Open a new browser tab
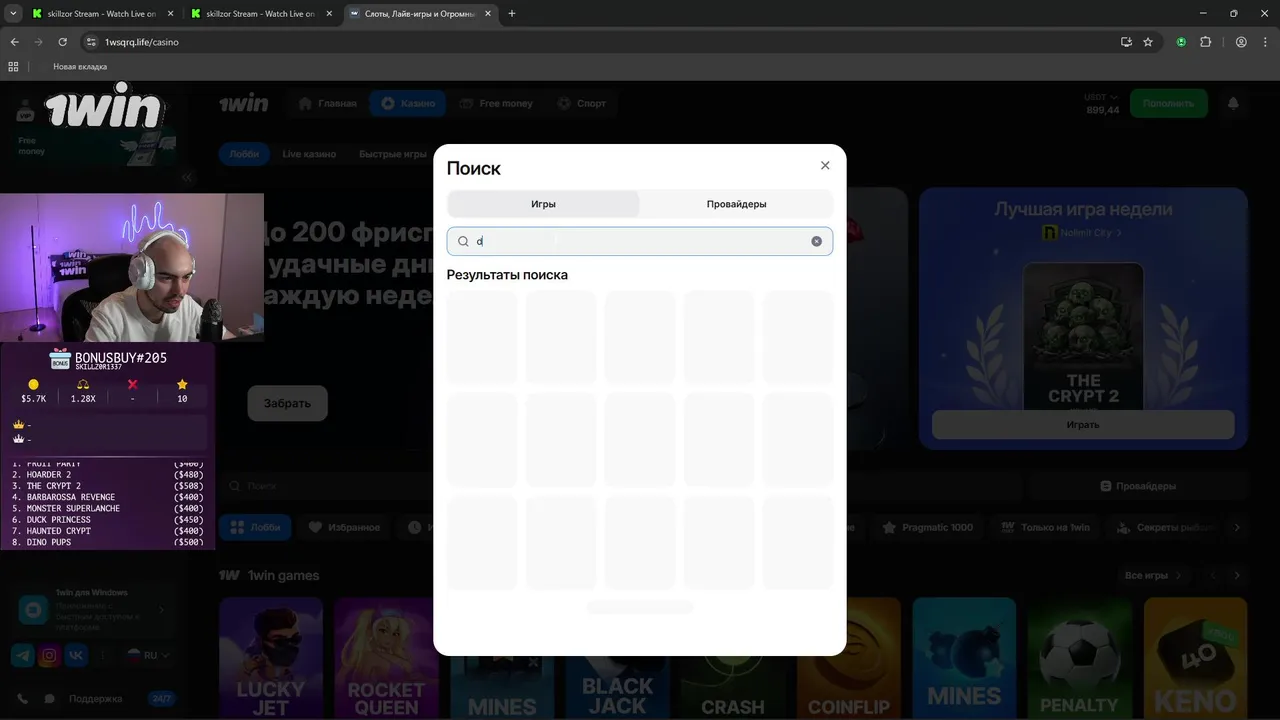Image resolution: width=1280 pixels, height=720 pixels. tap(512, 14)
